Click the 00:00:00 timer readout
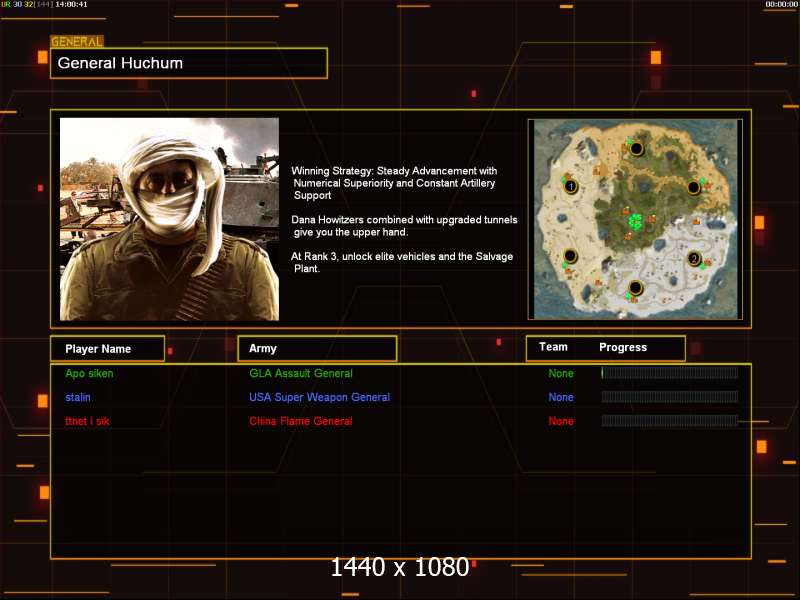 (782, 4)
